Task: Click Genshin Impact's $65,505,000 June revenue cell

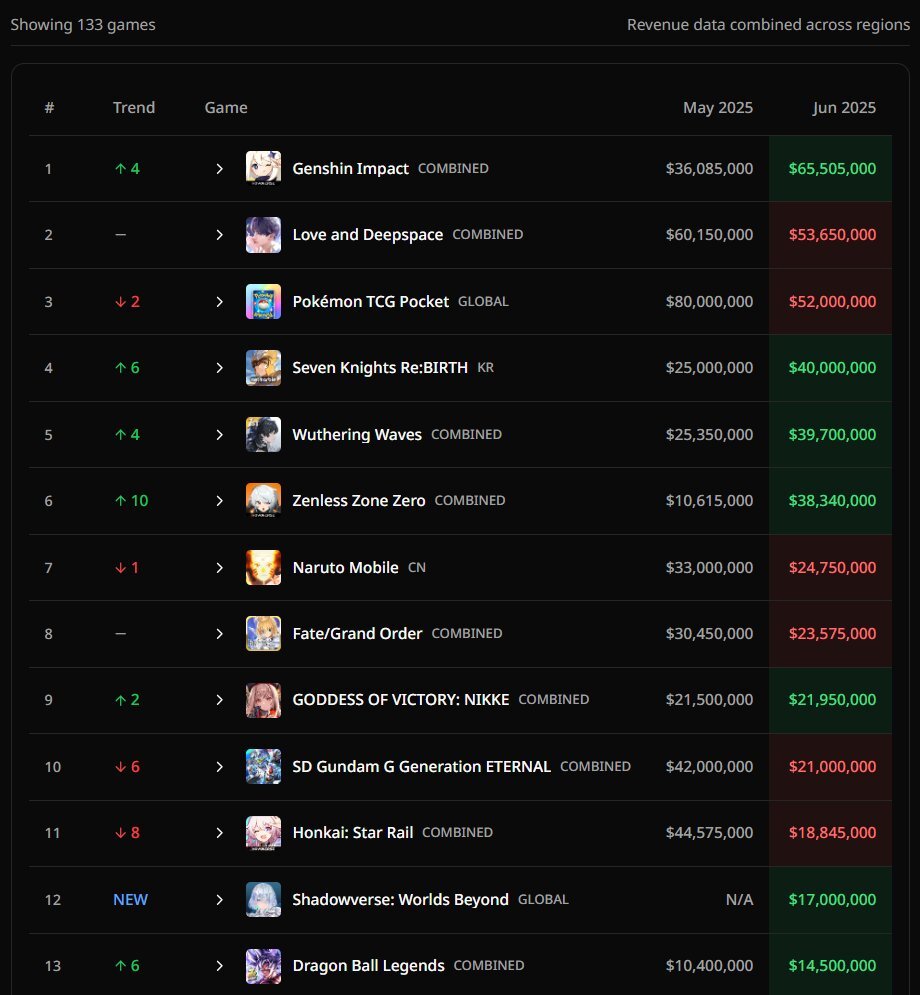Action: (831, 168)
